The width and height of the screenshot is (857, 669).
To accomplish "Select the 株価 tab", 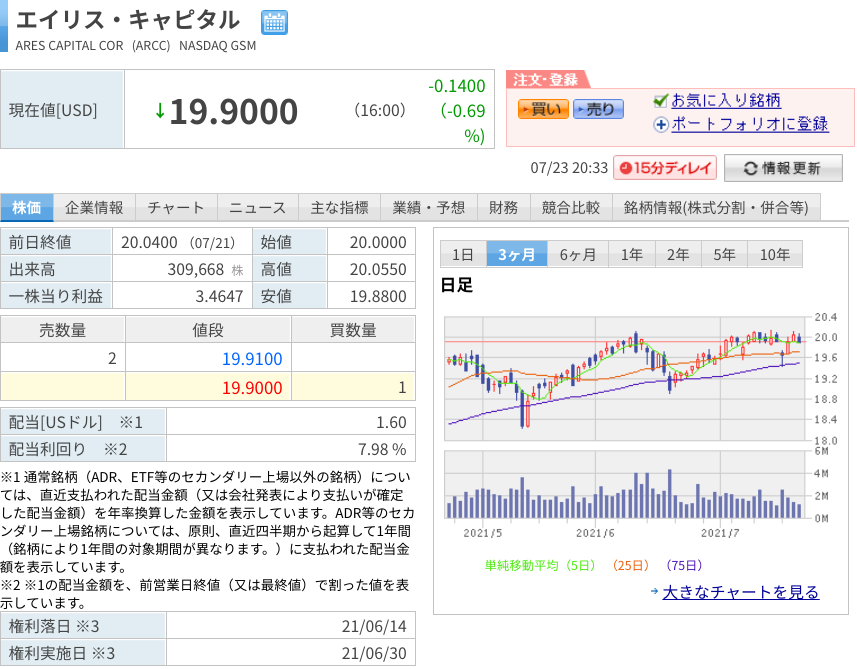I will point(27,208).
